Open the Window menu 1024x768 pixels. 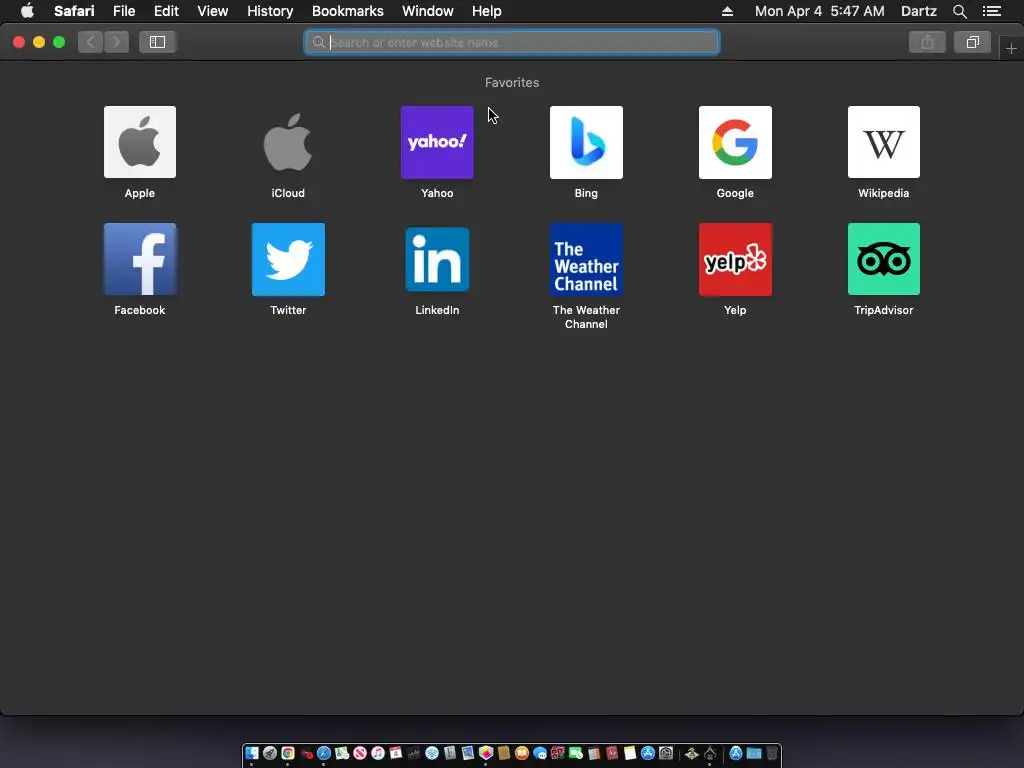point(428,11)
